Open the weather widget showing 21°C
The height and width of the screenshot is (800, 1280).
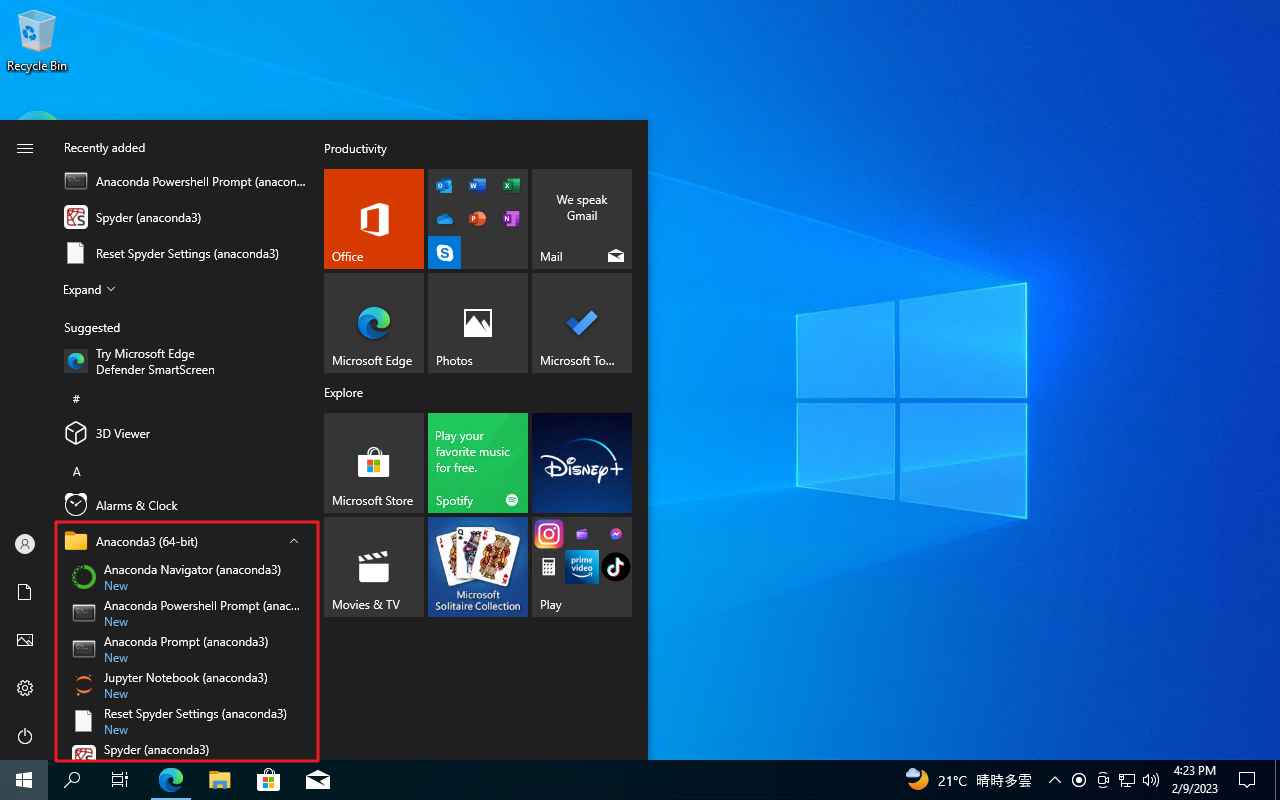968,780
